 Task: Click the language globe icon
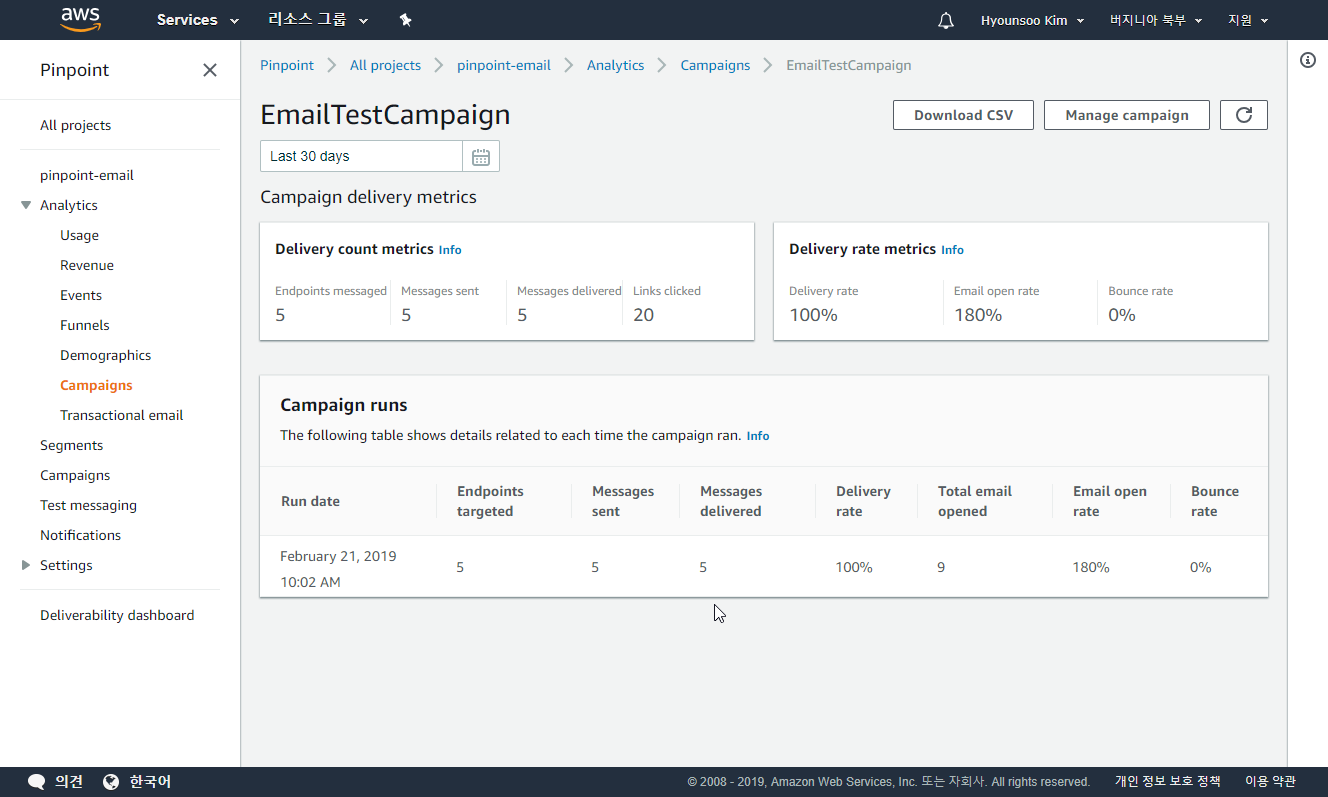pyautogui.click(x=111, y=782)
